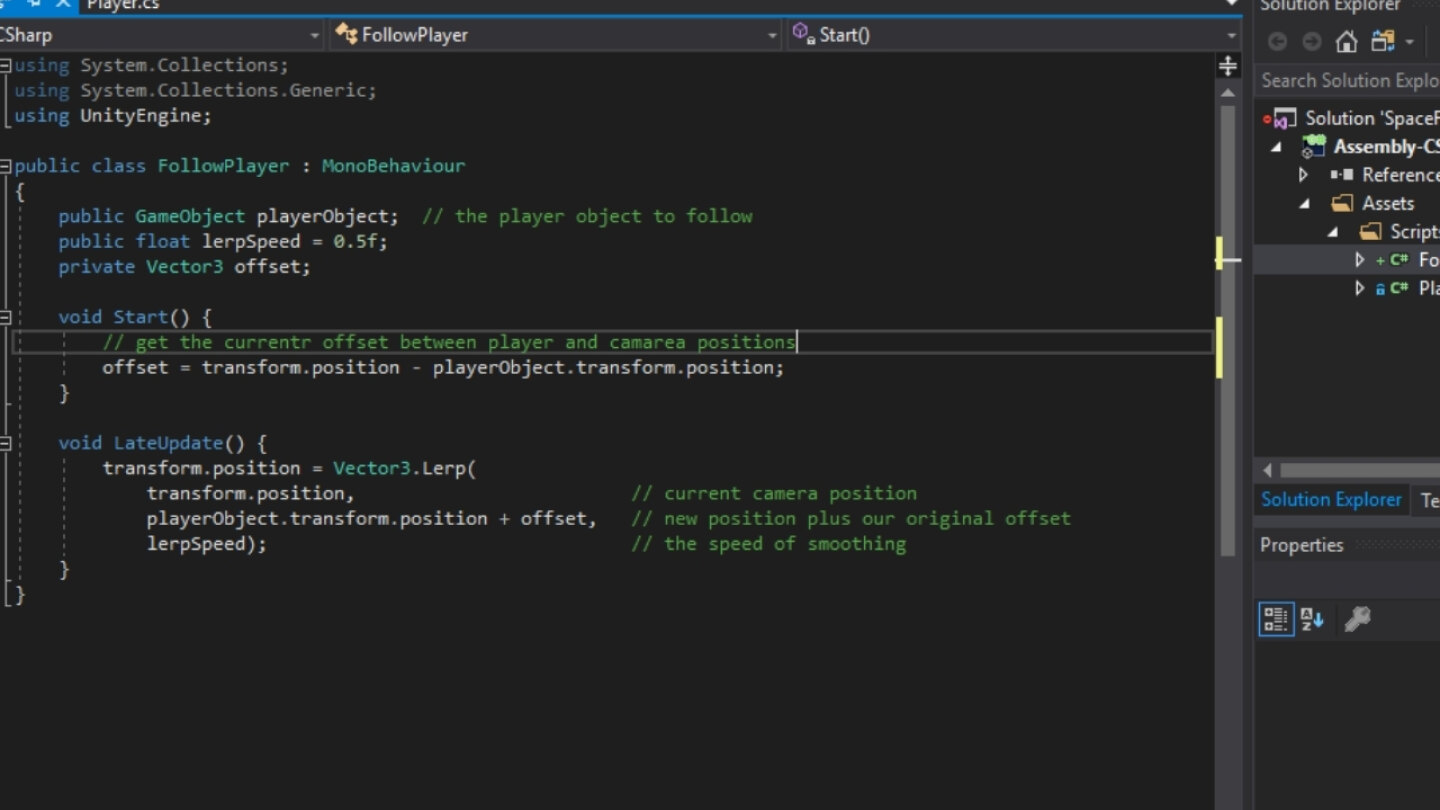Click the MonoBehaviour base class text
This screenshot has height=810, width=1440.
click(393, 166)
